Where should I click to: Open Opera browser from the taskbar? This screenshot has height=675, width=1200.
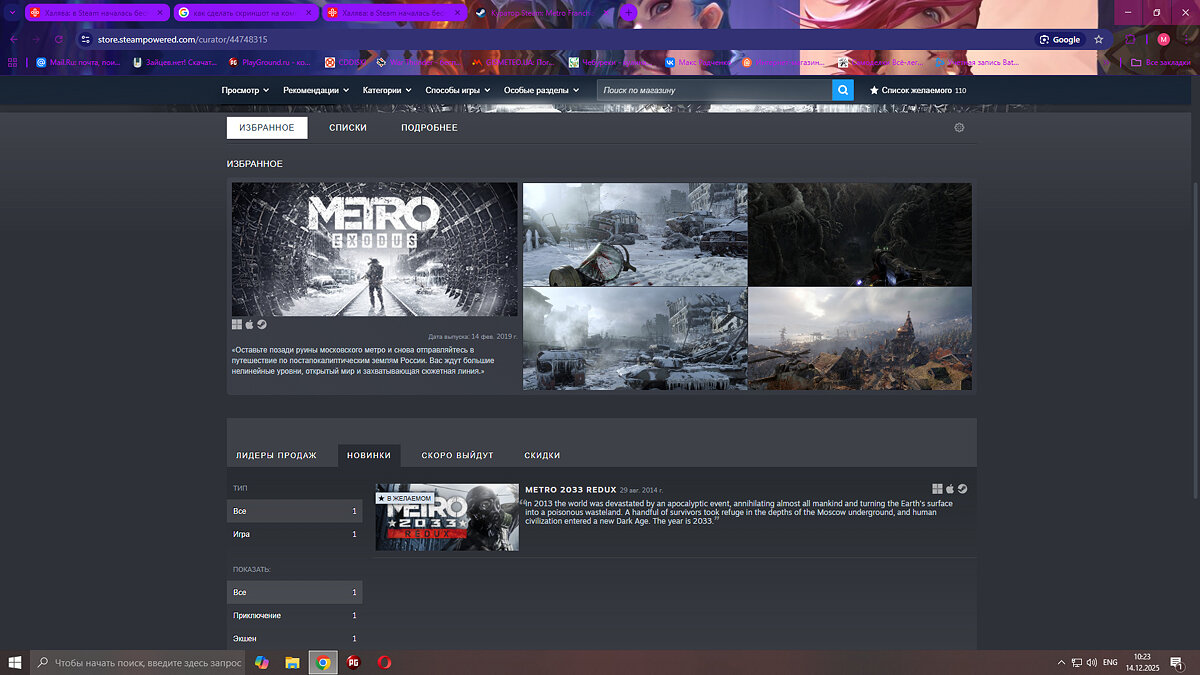coord(384,662)
